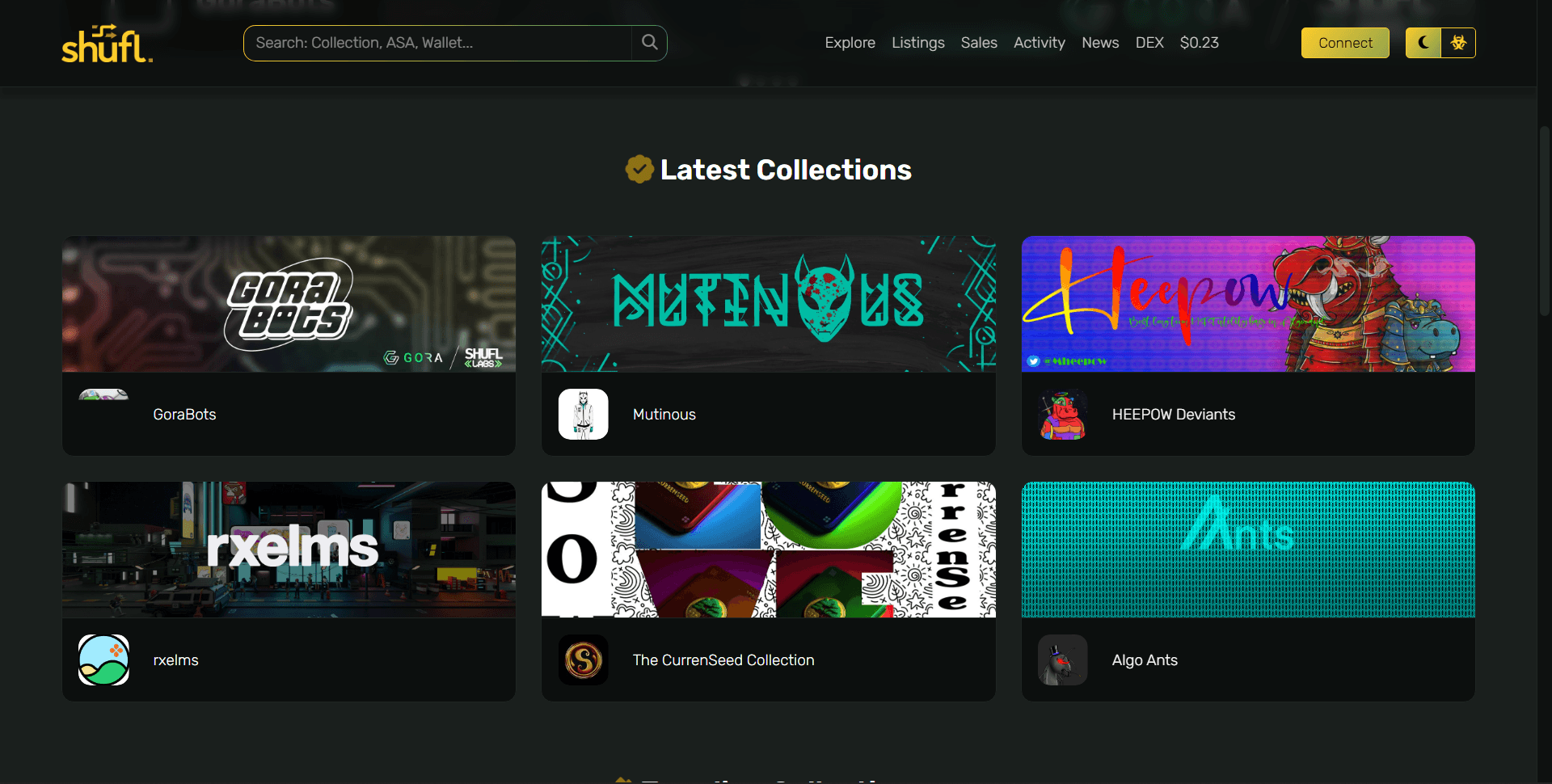Open the News section
Viewport: 1552px width, 784px height.
[1100, 43]
